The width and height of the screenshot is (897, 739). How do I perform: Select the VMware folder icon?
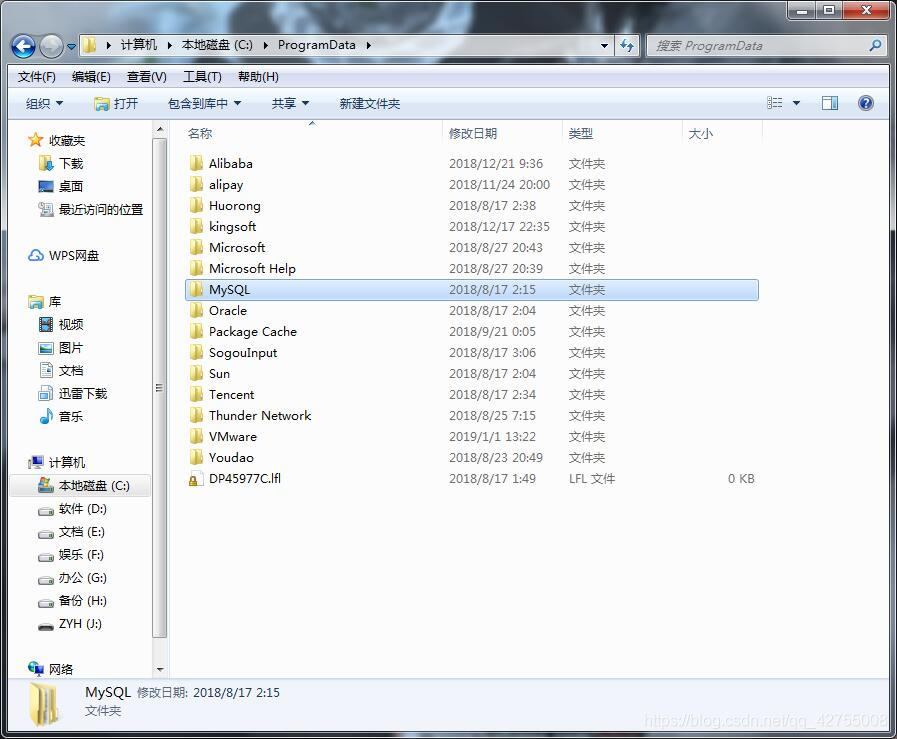[x=196, y=436]
